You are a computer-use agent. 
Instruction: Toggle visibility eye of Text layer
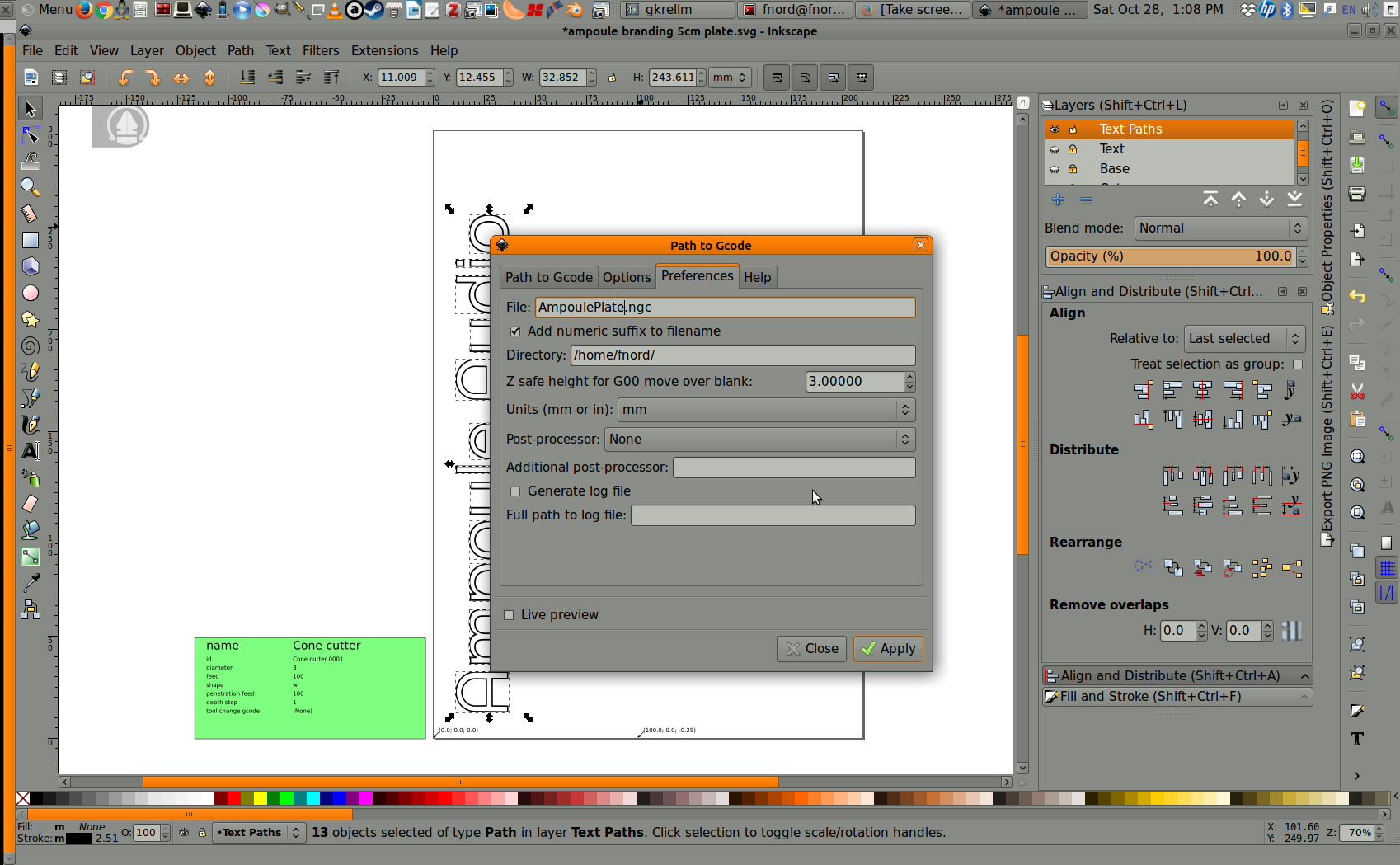1055,149
